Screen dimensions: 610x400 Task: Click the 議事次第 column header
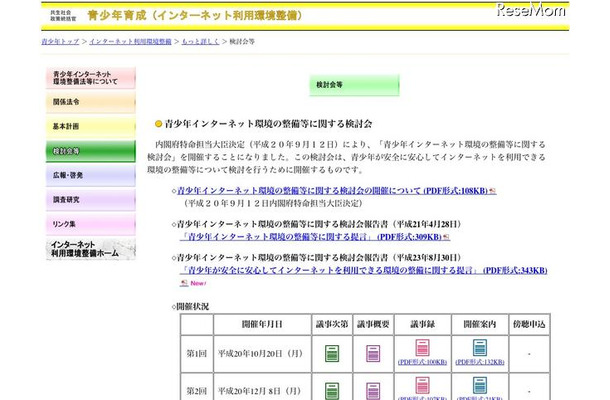[x=332, y=324]
